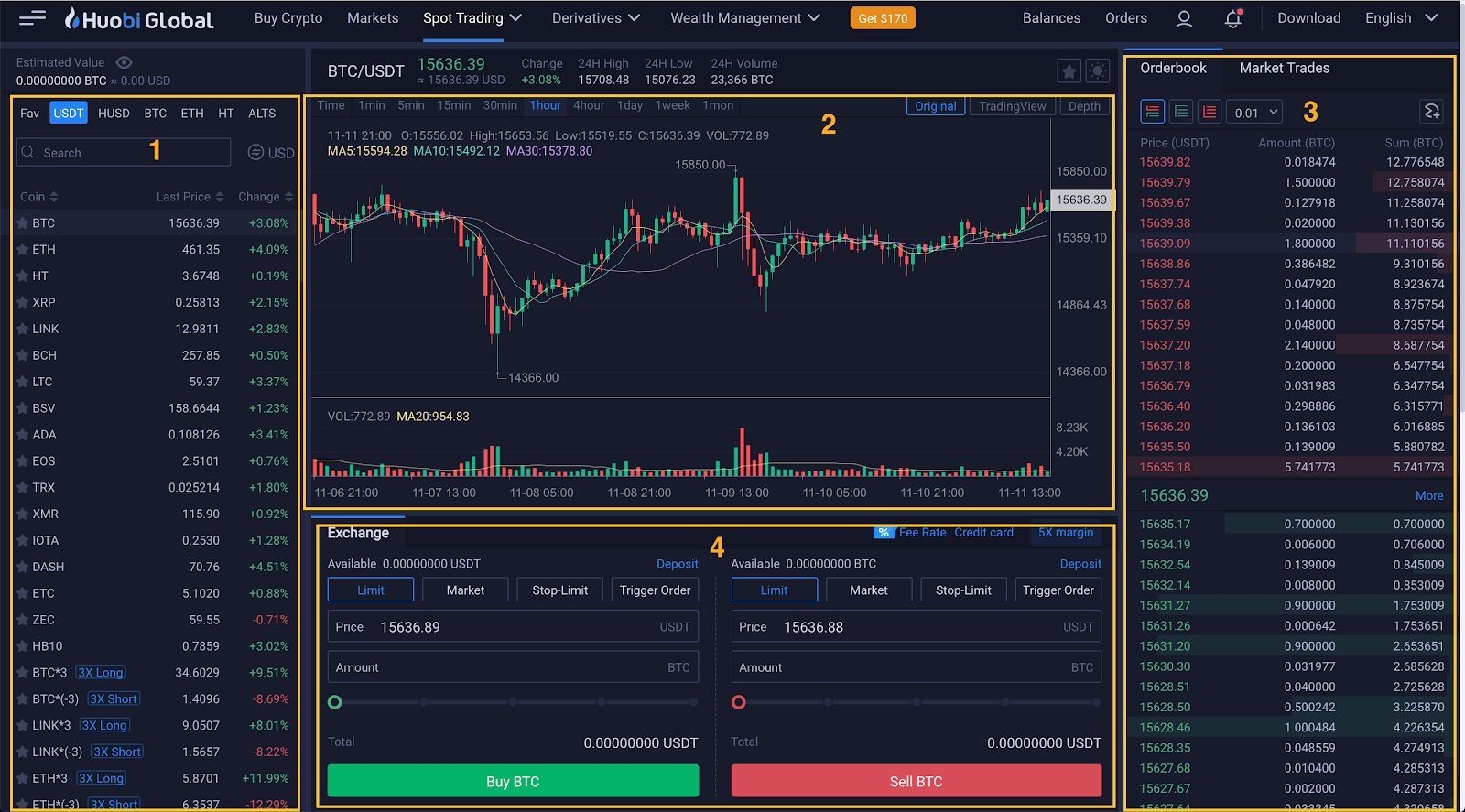Image resolution: width=1465 pixels, height=812 pixels.
Task: Switch to the Market Trades tab
Action: pos(1284,68)
